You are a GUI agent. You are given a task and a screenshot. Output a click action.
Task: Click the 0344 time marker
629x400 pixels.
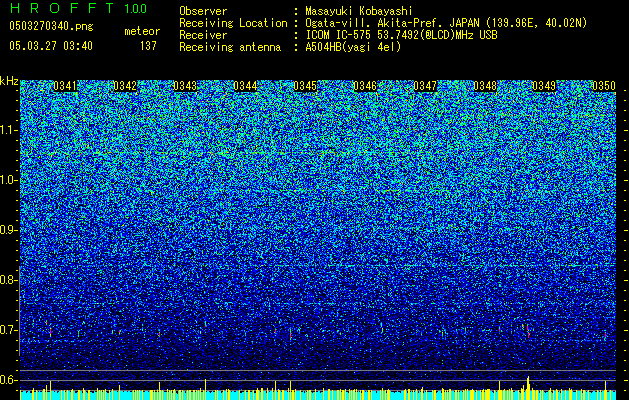point(245,86)
